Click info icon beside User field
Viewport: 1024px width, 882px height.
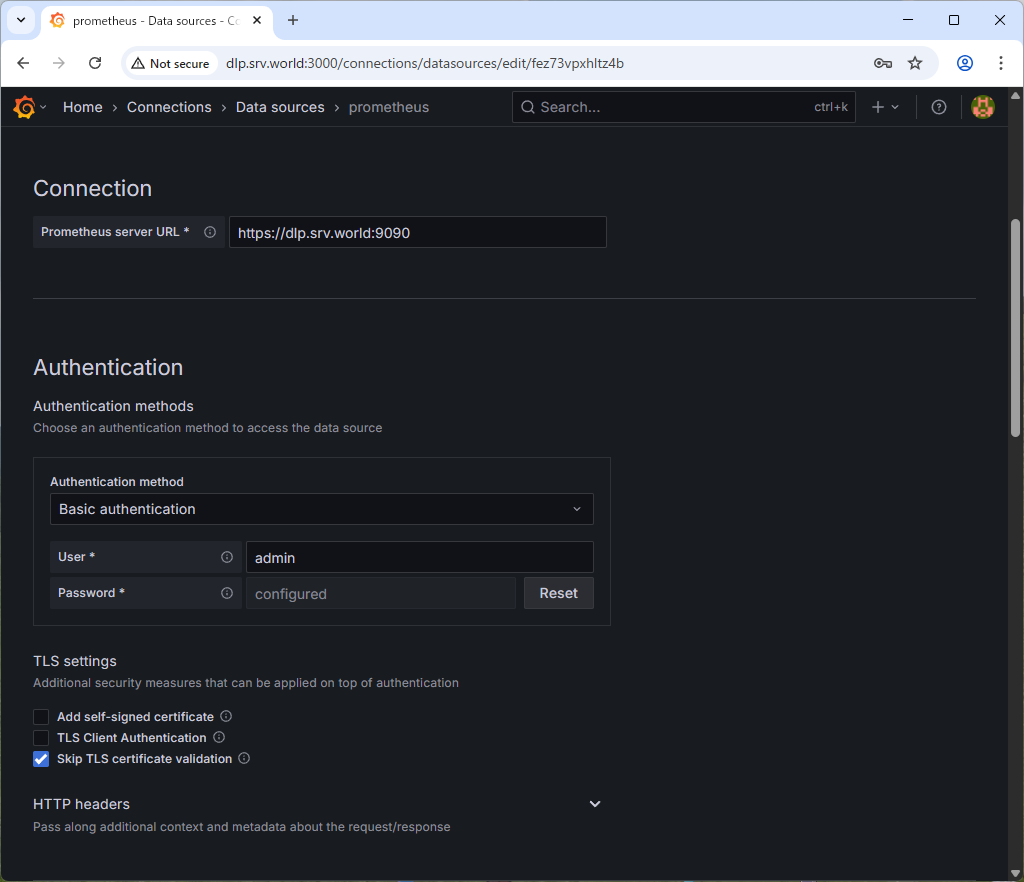[227, 557]
